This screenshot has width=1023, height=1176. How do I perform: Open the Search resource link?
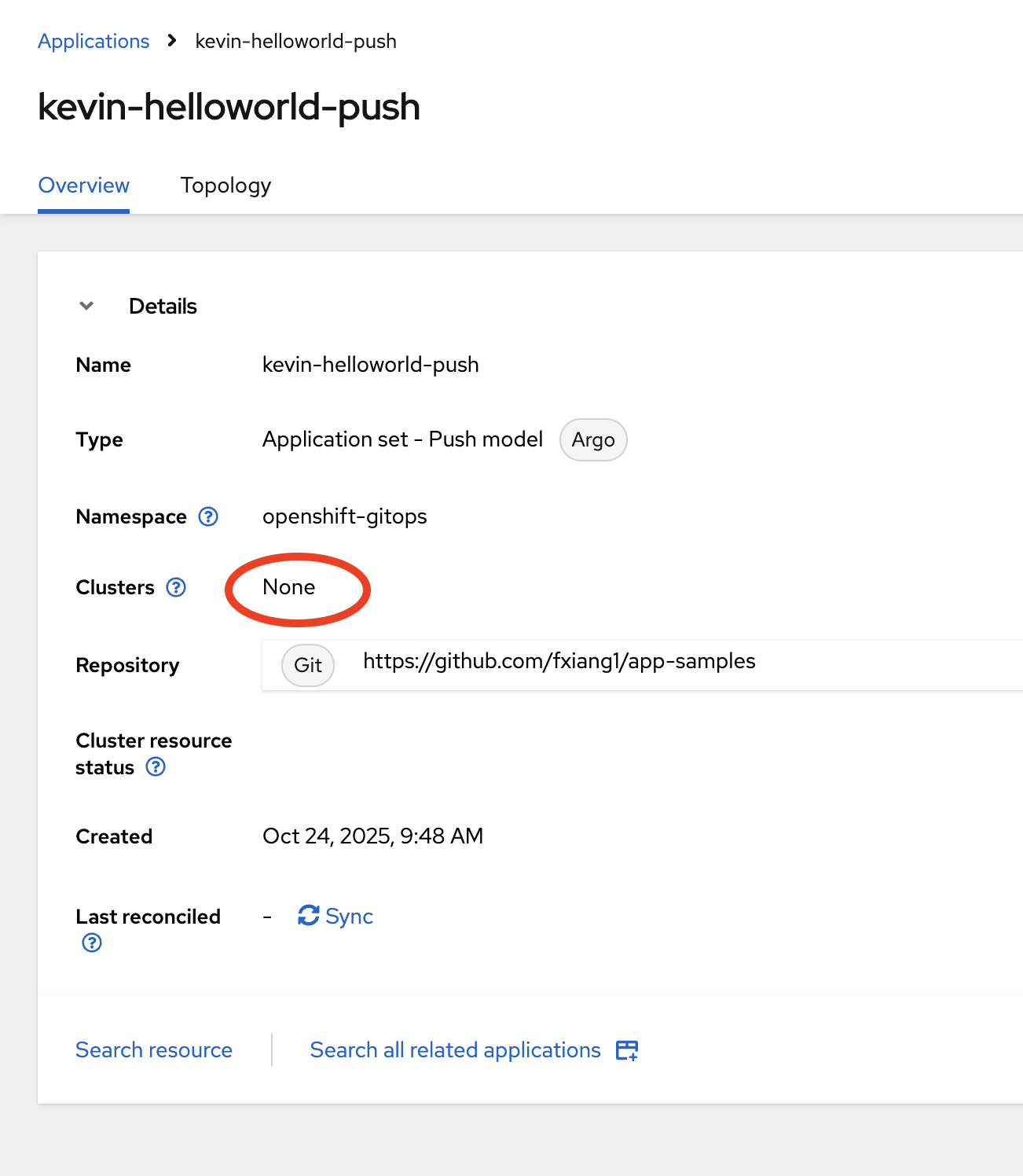click(x=154, y=1050)
